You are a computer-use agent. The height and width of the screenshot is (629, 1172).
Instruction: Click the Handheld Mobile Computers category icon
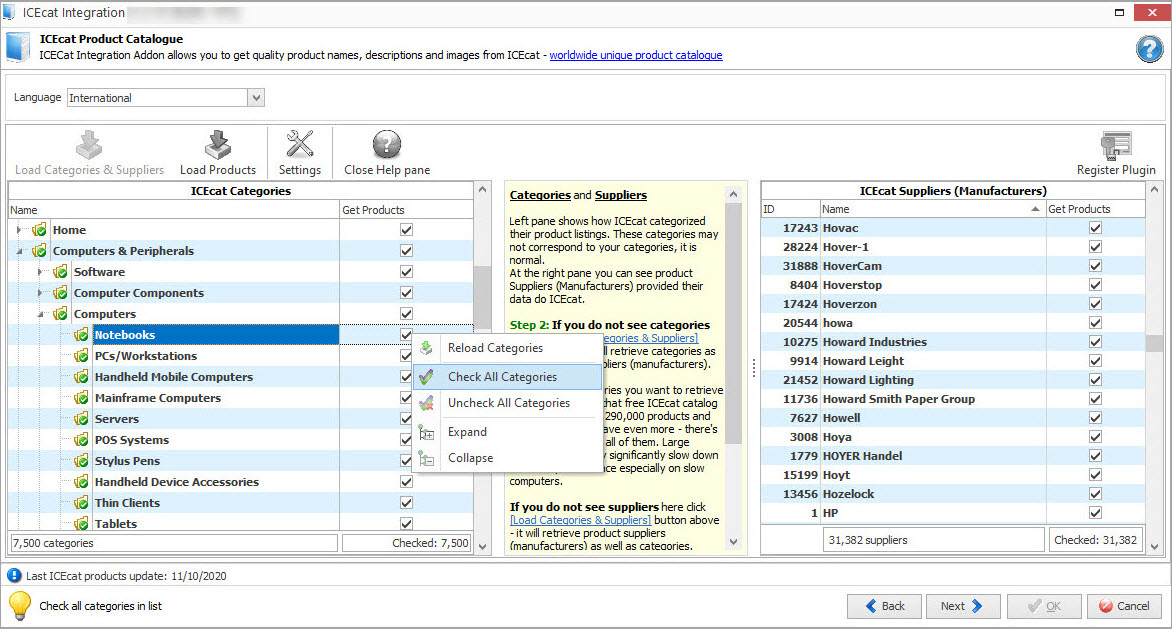tap(81, 377)
